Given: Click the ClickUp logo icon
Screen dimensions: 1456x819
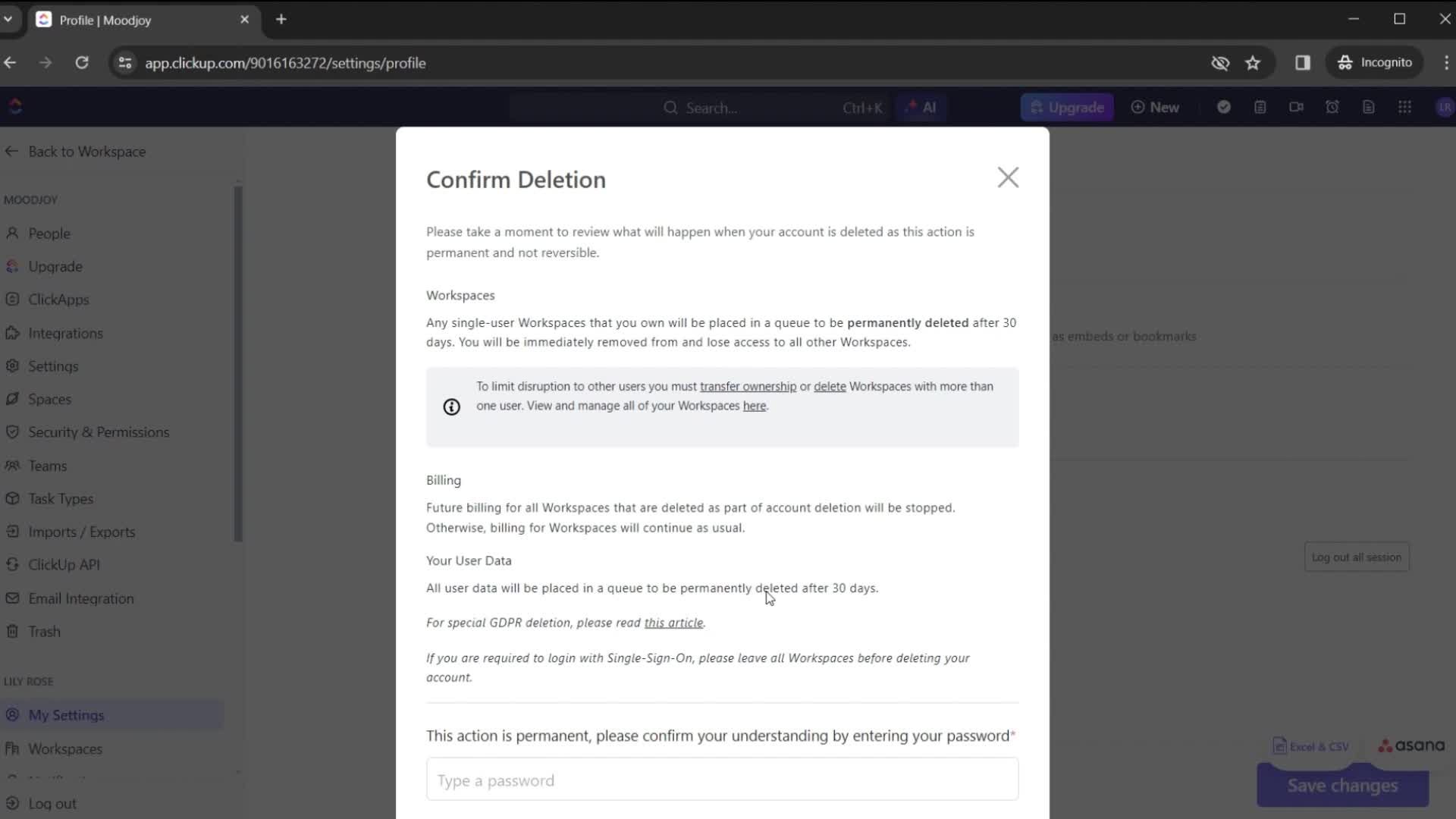Looking at the screenshot, I should point(15,107).
